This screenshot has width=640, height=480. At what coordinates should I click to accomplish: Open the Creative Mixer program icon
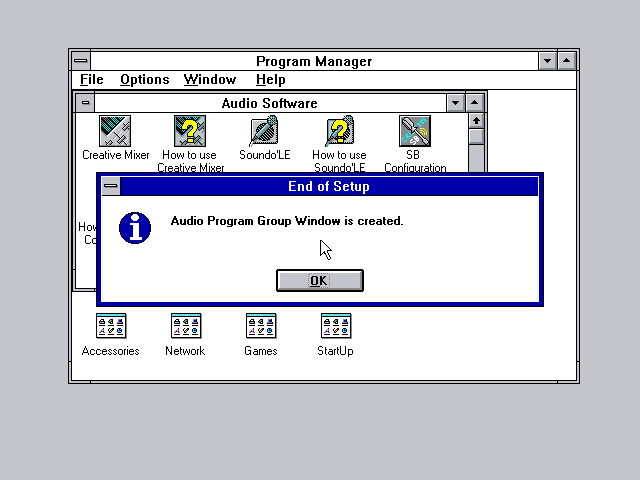[115, 131]
